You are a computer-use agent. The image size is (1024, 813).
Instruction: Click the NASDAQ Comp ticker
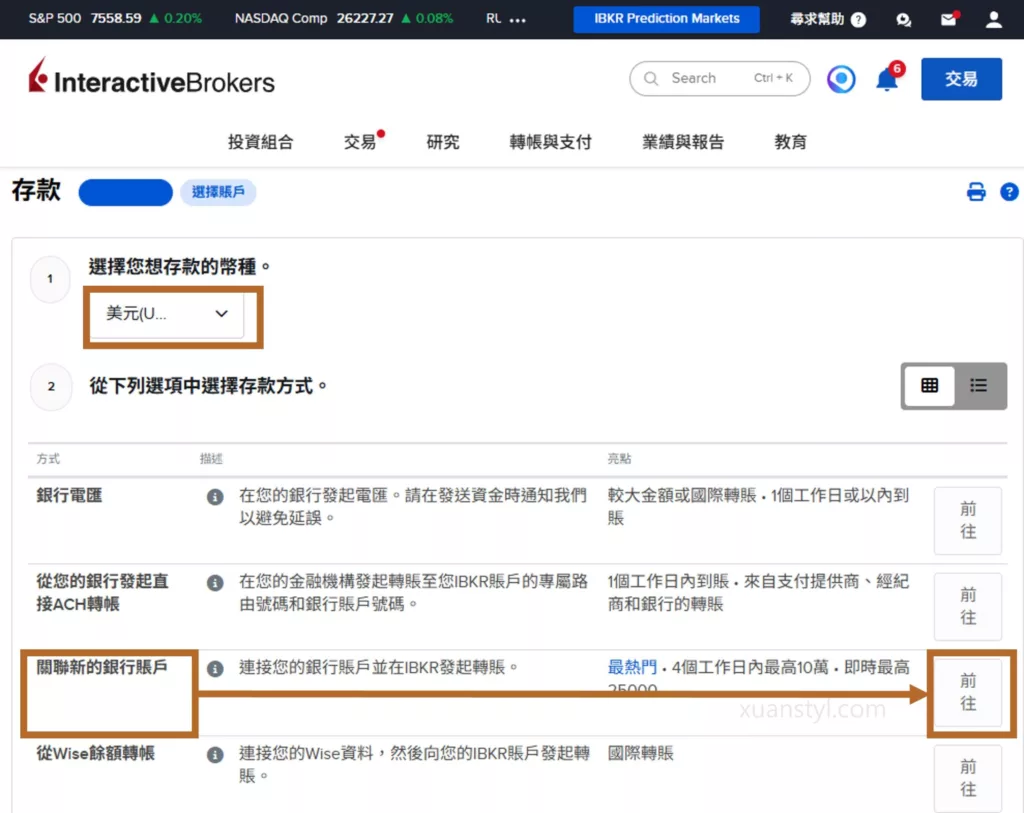(x=344, y=18)
